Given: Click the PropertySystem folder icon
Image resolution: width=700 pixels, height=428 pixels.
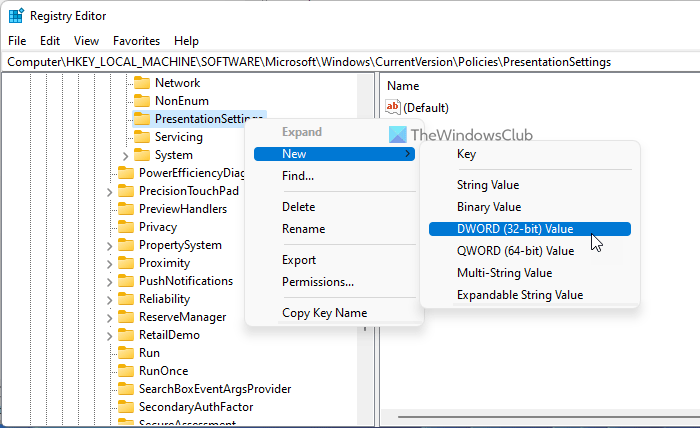Looking at the screenshot, I should tap(126, 245).
